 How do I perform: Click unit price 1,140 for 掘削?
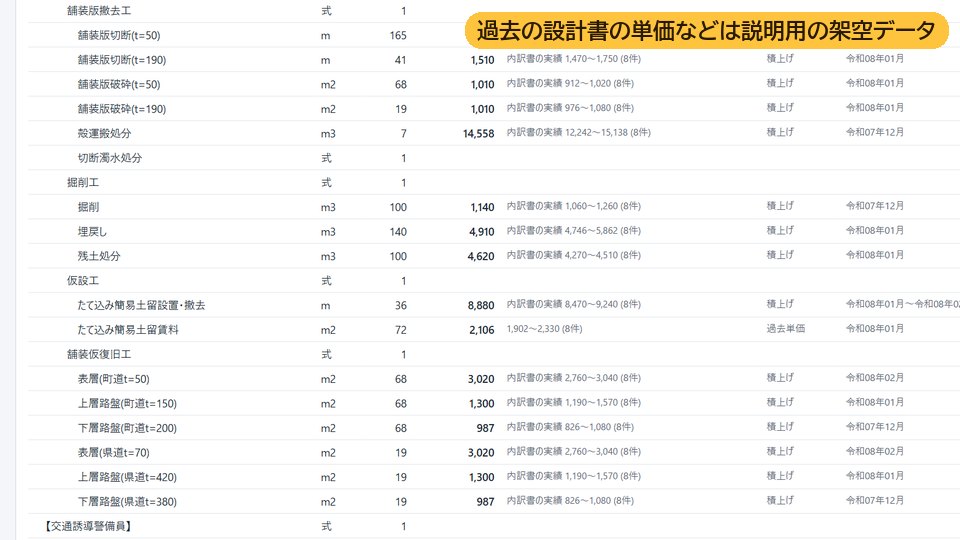click(x=482, y=207)
